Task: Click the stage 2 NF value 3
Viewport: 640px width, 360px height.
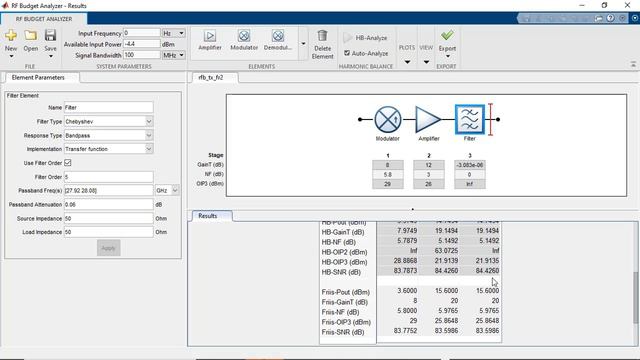Action: 429,174
